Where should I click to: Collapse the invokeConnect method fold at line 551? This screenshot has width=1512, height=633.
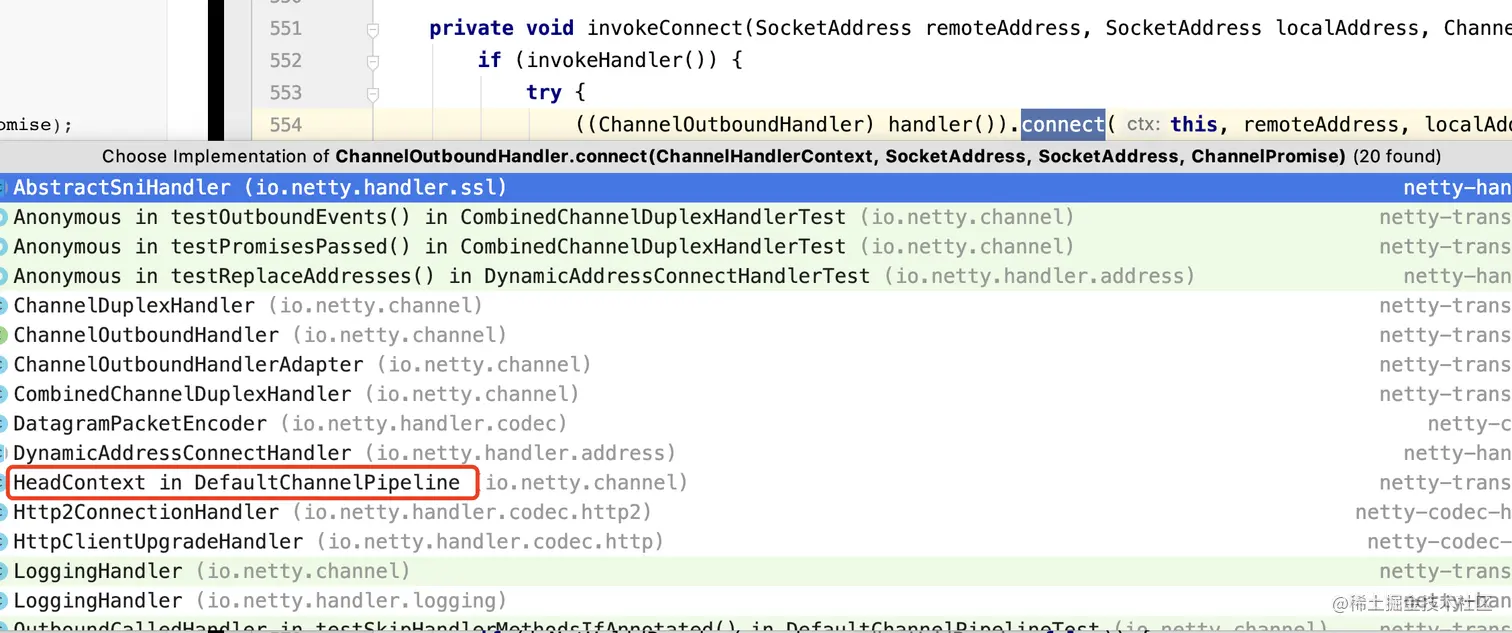[372, 31]
